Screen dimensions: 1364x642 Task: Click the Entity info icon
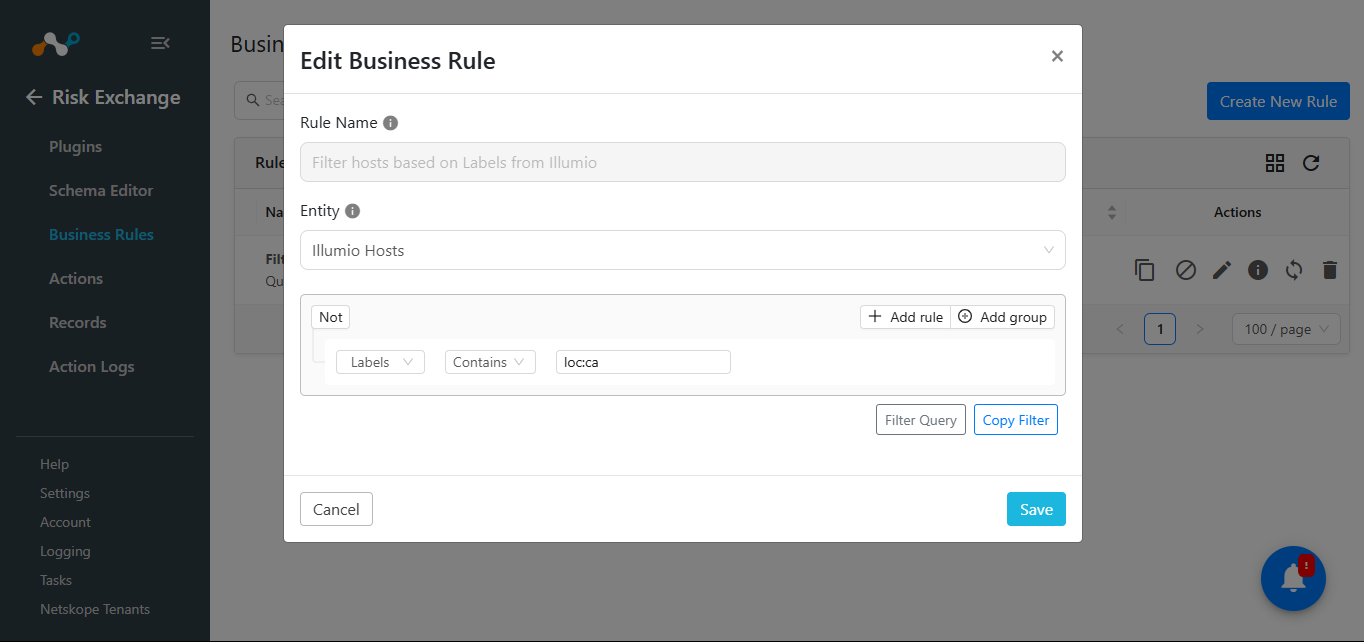(x=352, y=211)
